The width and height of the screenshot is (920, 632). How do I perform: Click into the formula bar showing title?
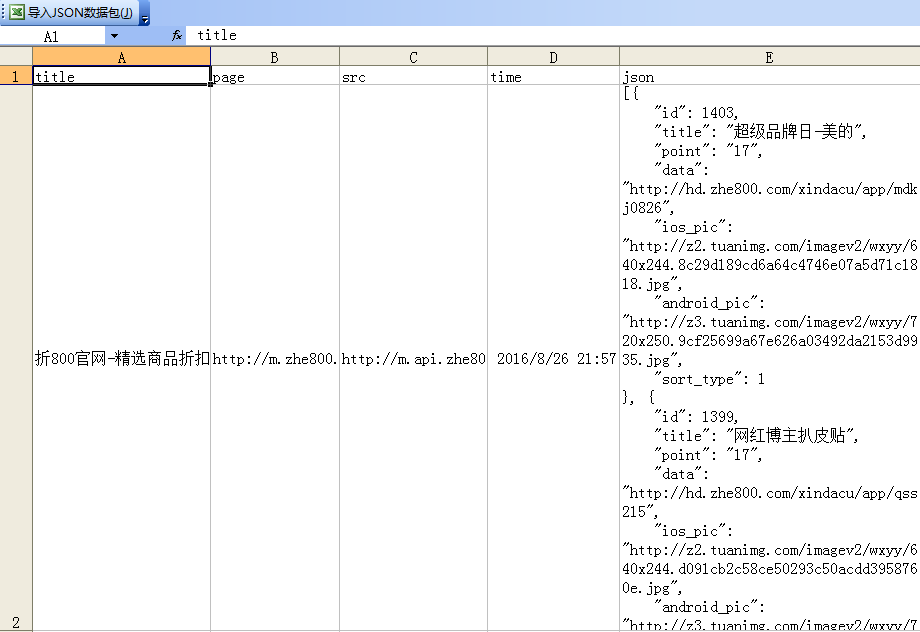click(x=550, y=36)
